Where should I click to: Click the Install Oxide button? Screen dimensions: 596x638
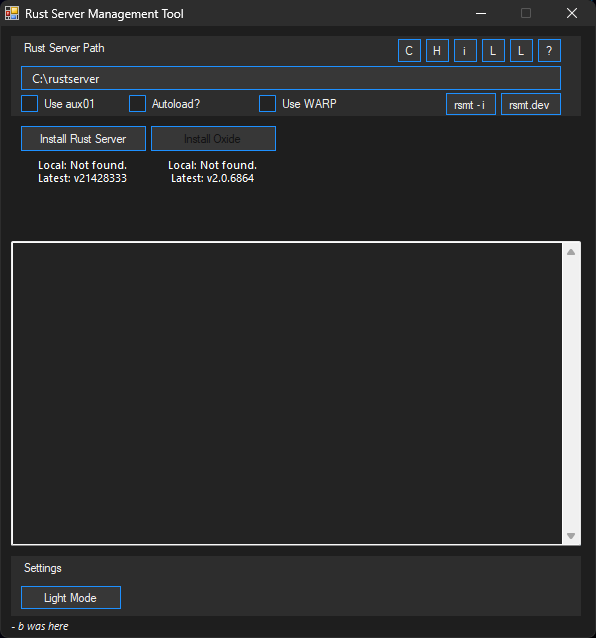214,139
